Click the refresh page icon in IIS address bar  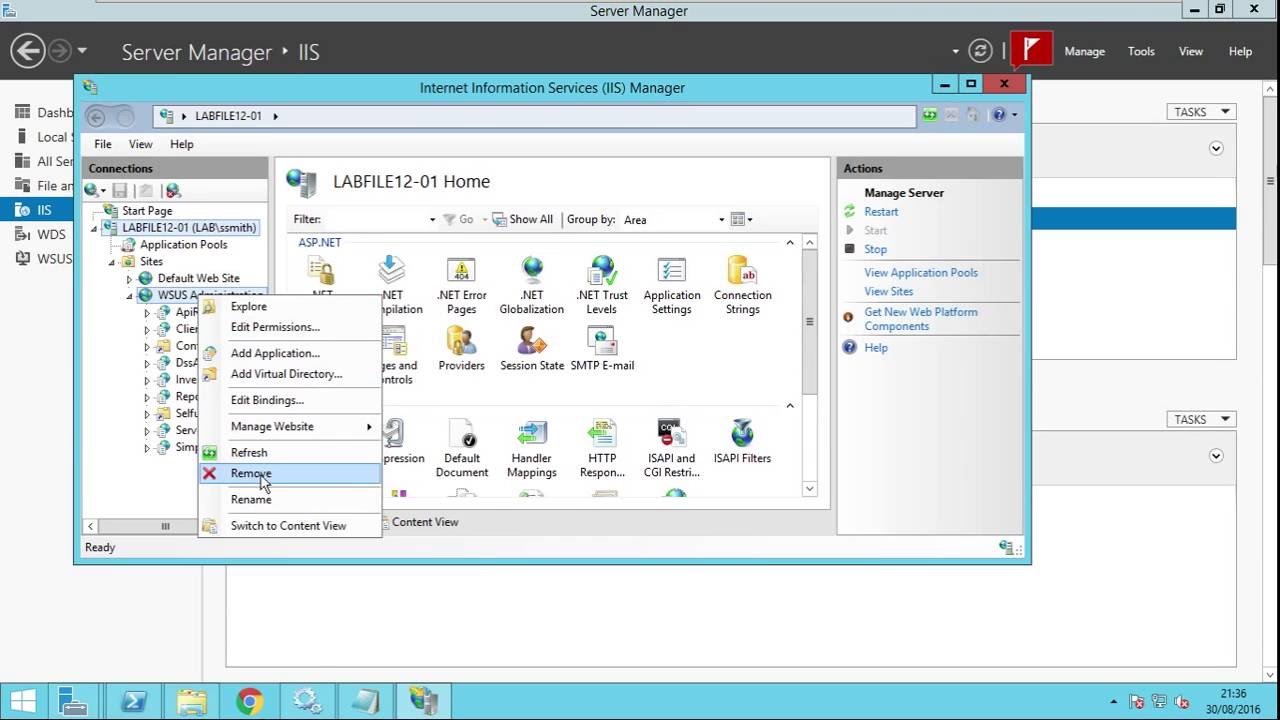930,115
